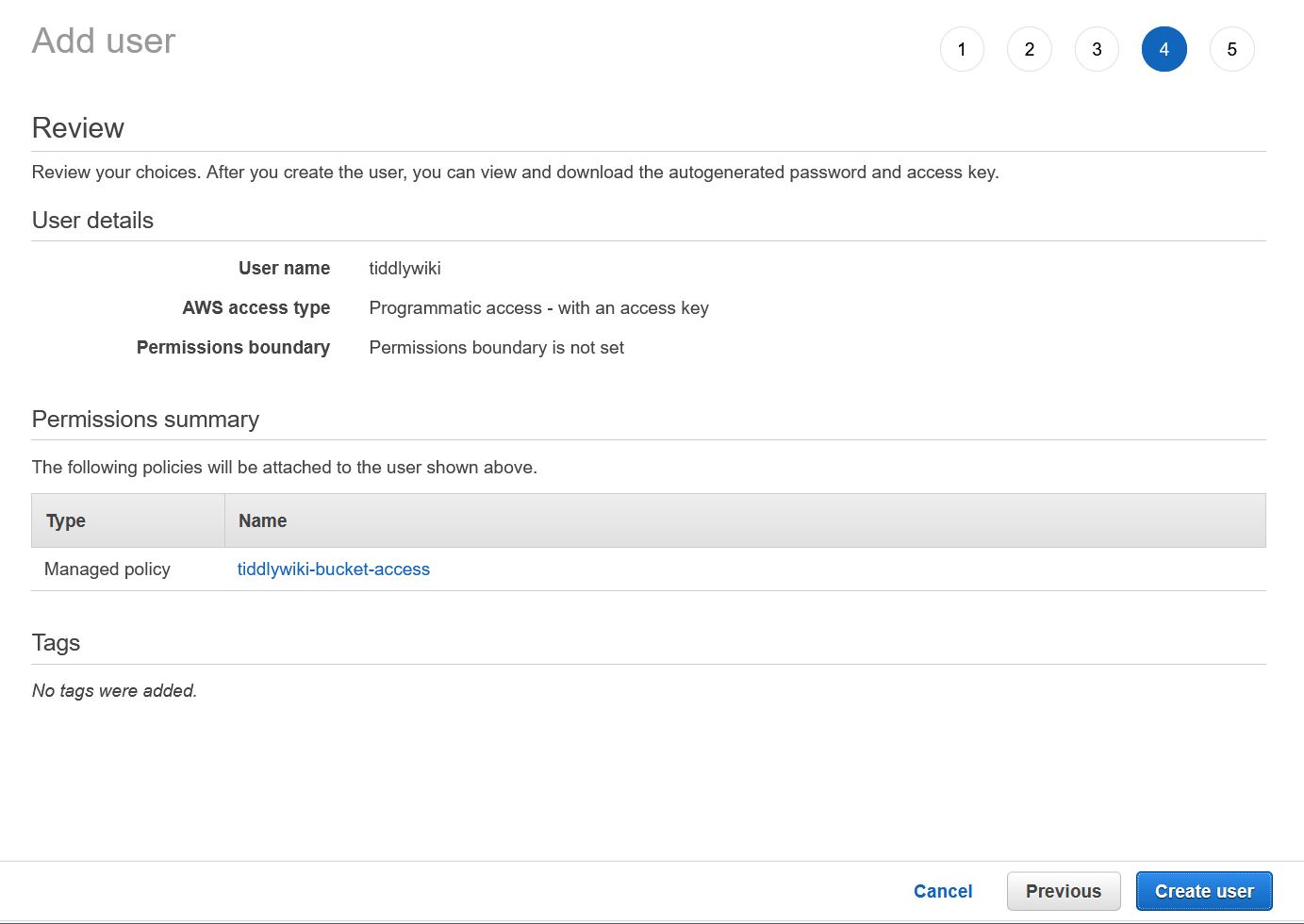Select the Managed policy cell
The image size is (1304, 924).
tap(107, 569)
